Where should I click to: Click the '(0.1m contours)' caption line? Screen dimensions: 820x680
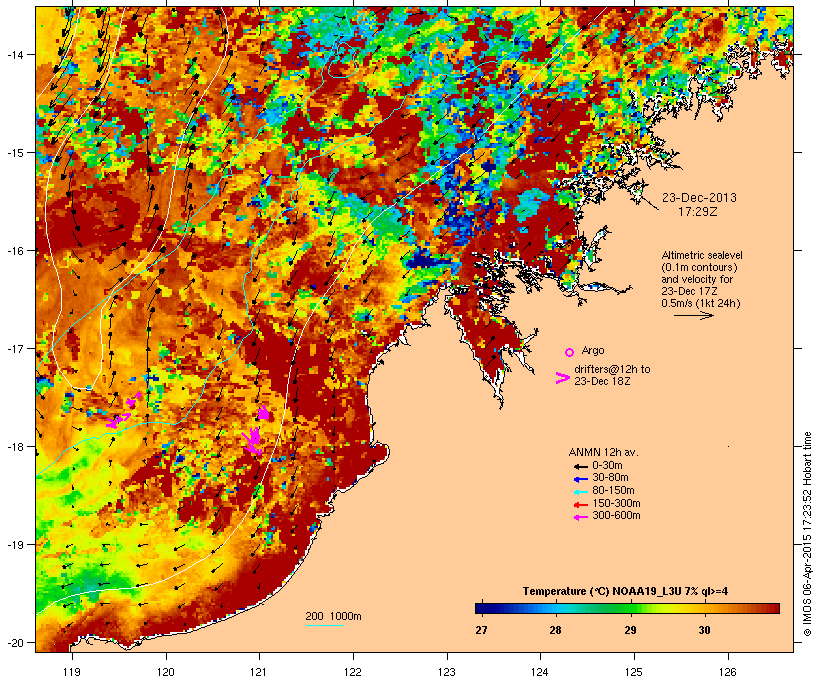pos(699,267)
